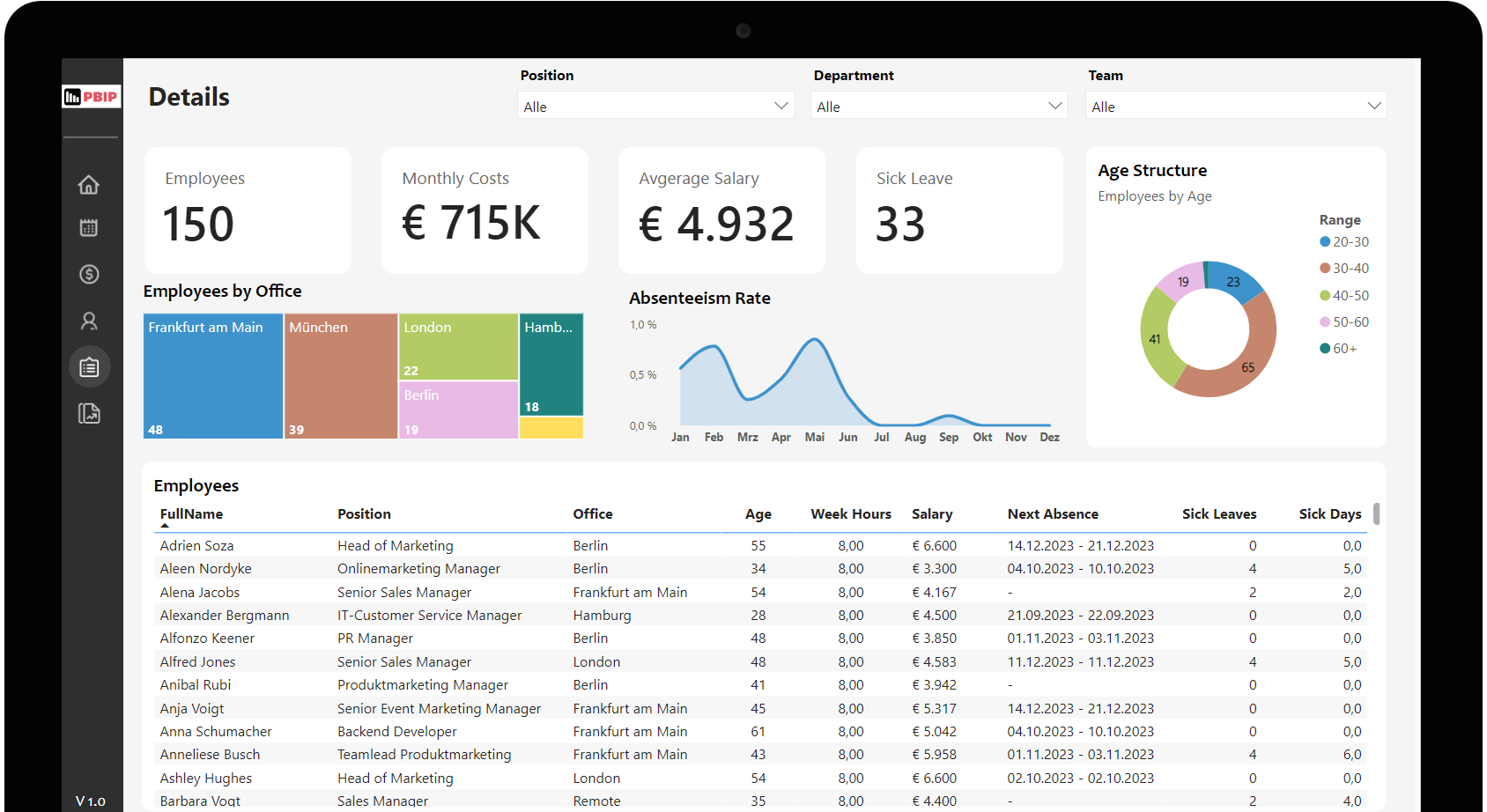Screen dimensions: 1487x812
Task: Open the report pages icon at sidebar bottom
Action: pyautogui.click(x=89, y=413)
